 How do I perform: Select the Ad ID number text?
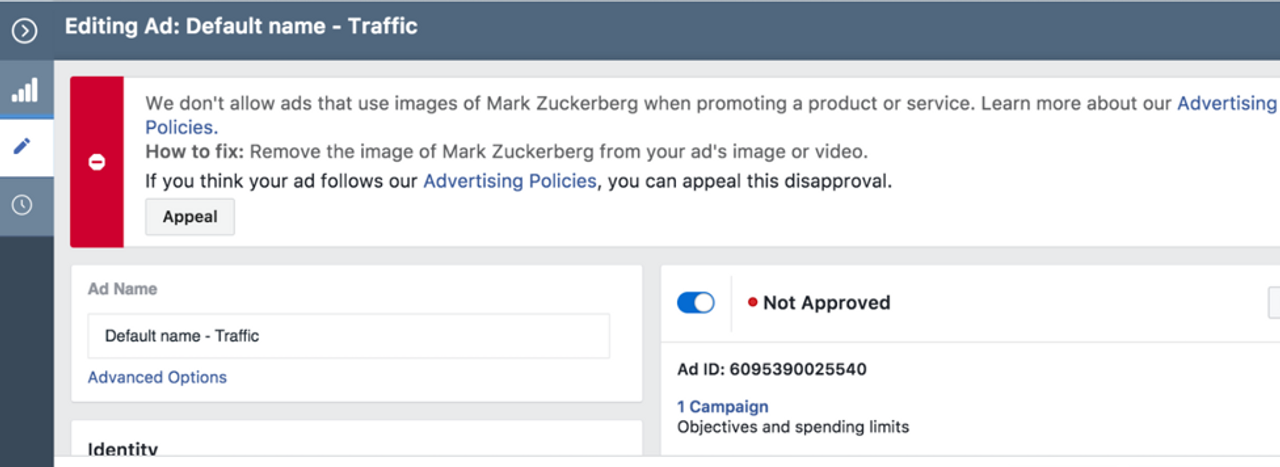point(798,369)
